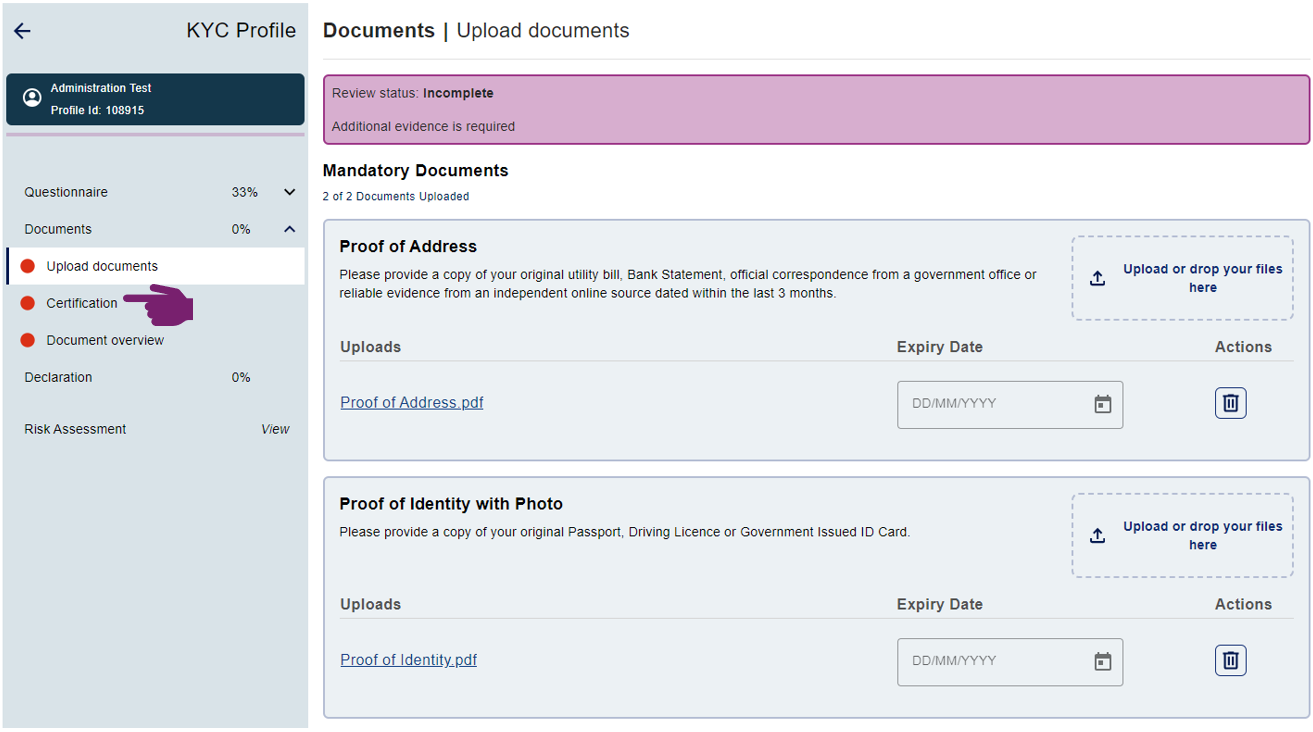This screenshot has width=1313, height=732.
Task: Click the back arrow beside KYC Profile
Action: point(22,31)
